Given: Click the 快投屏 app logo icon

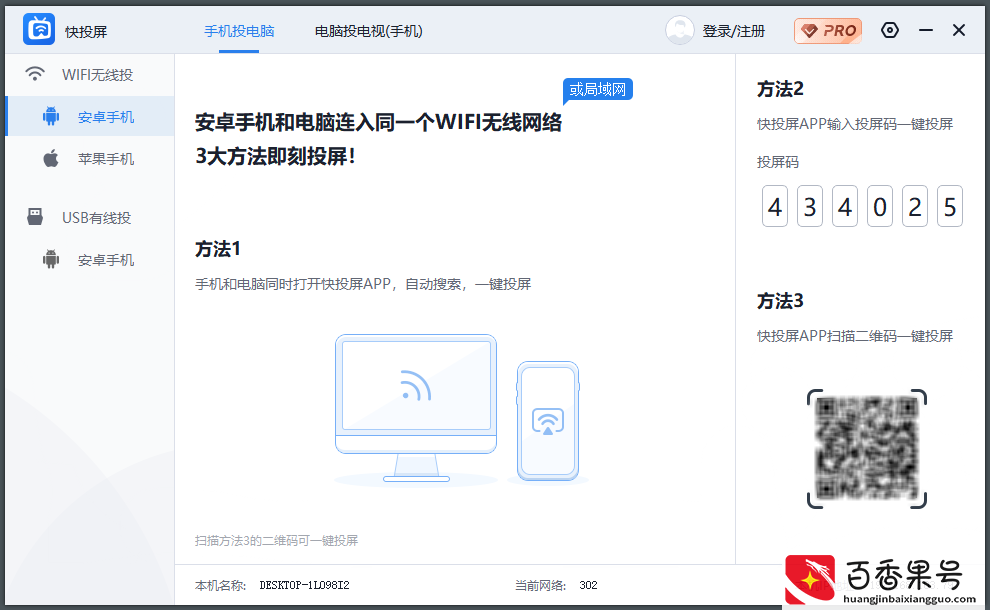Looking at the screenshot, I should coord(39,29).
